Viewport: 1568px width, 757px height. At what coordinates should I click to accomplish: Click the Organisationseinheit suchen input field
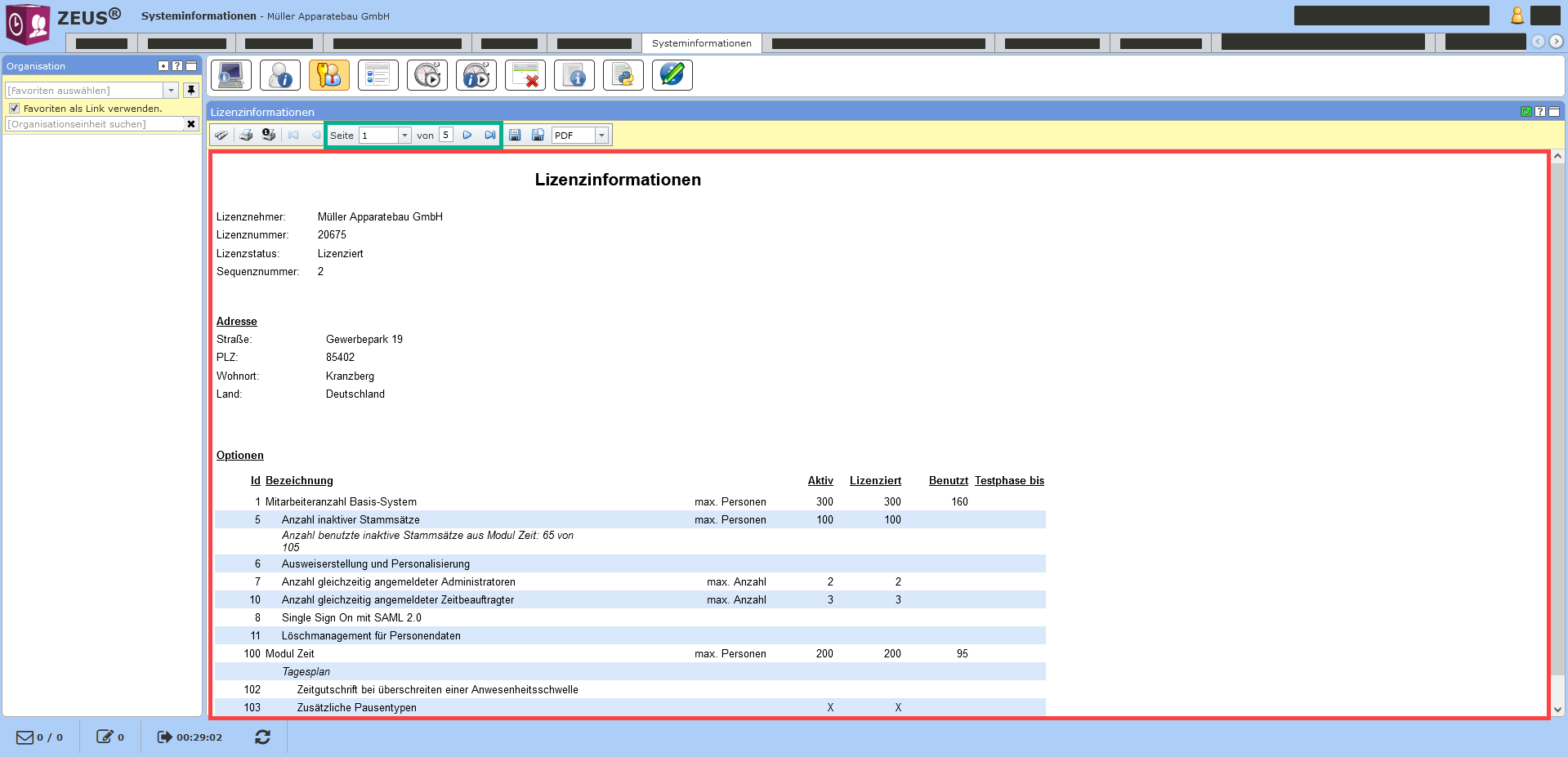pyautogui.click(x=94, y=124)
